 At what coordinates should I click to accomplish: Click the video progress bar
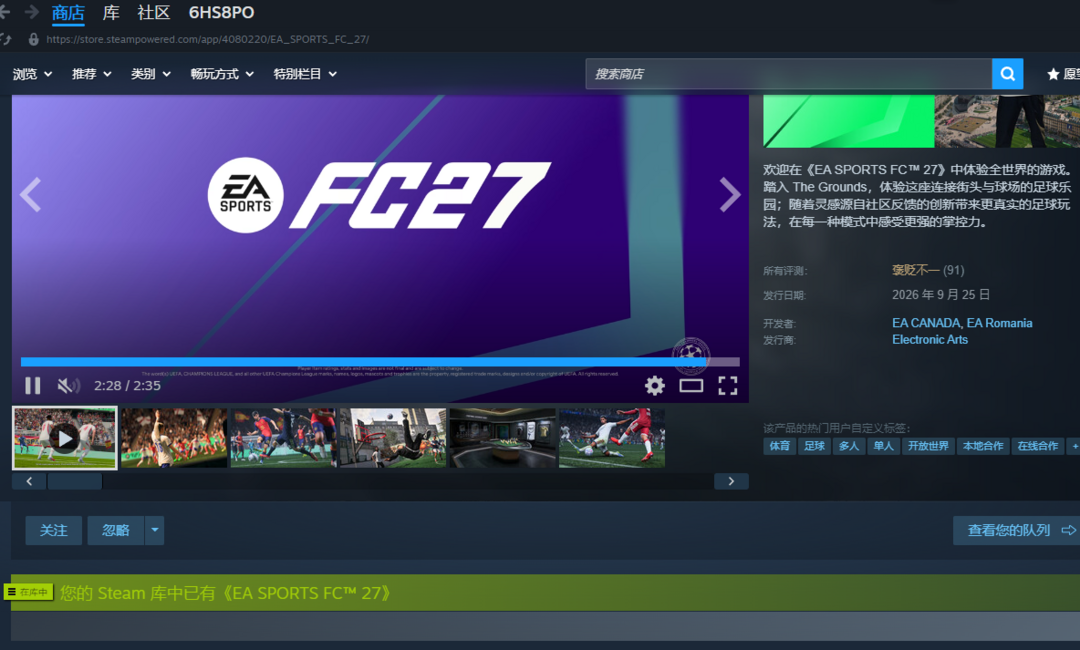pyautogui.click(x=380, y=361)
